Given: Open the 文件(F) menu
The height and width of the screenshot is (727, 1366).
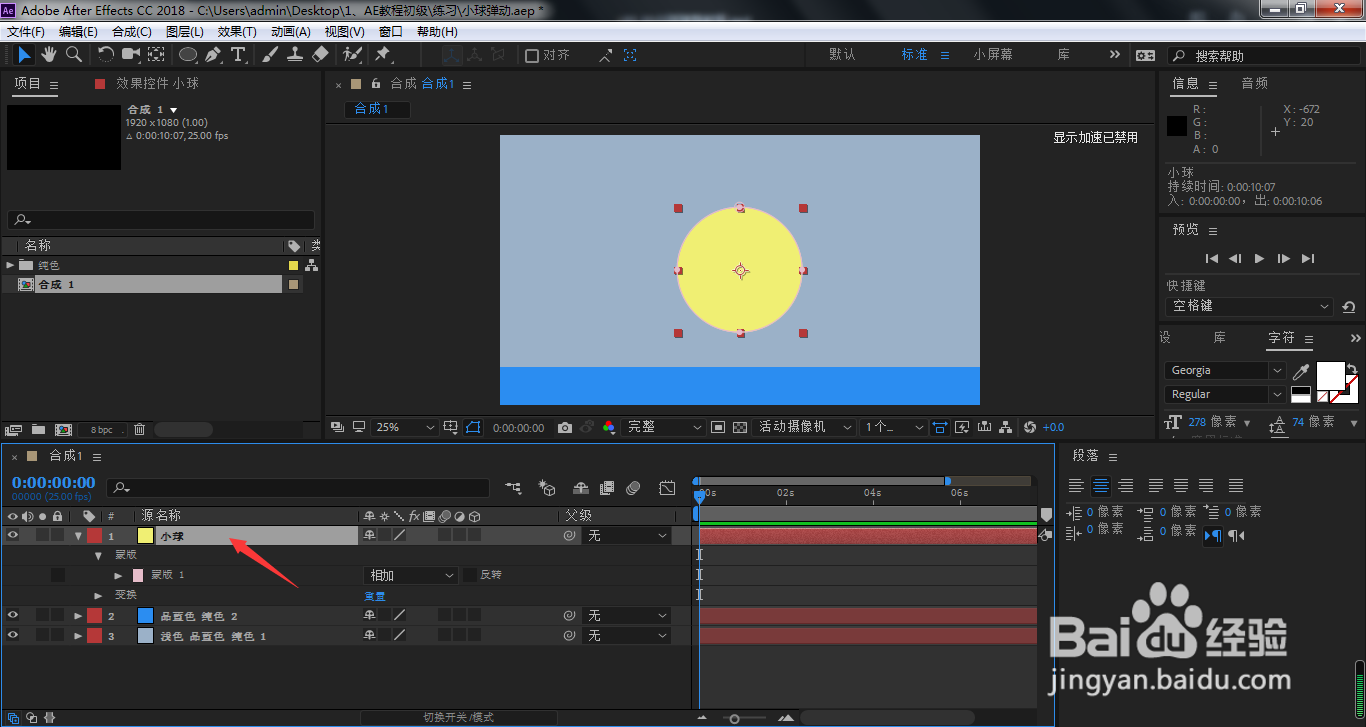Looking at the screenshot, I should pos(27,31).
